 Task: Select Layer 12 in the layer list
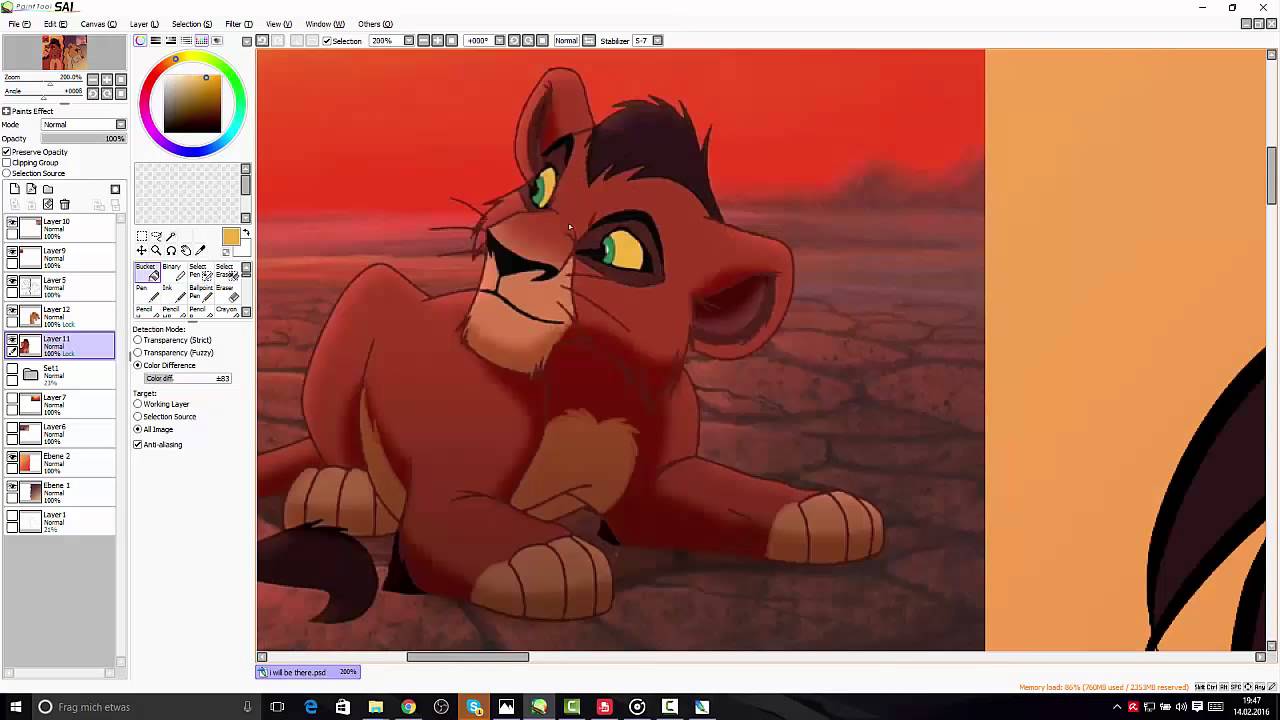59,315
